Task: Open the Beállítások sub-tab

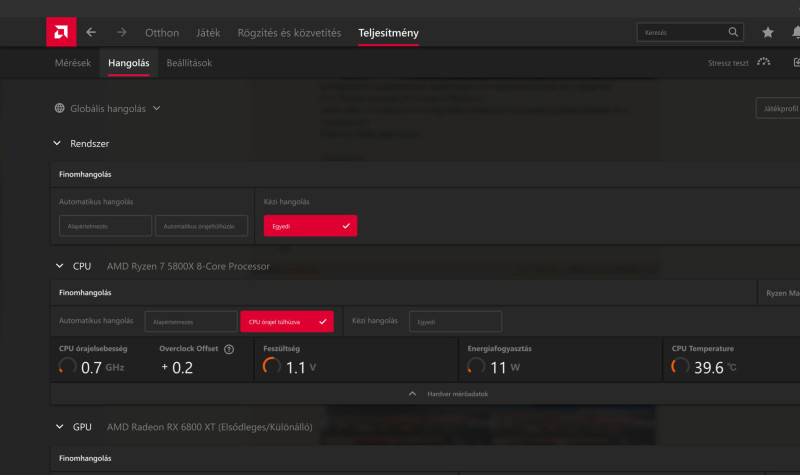Action: tap(189, 63)
